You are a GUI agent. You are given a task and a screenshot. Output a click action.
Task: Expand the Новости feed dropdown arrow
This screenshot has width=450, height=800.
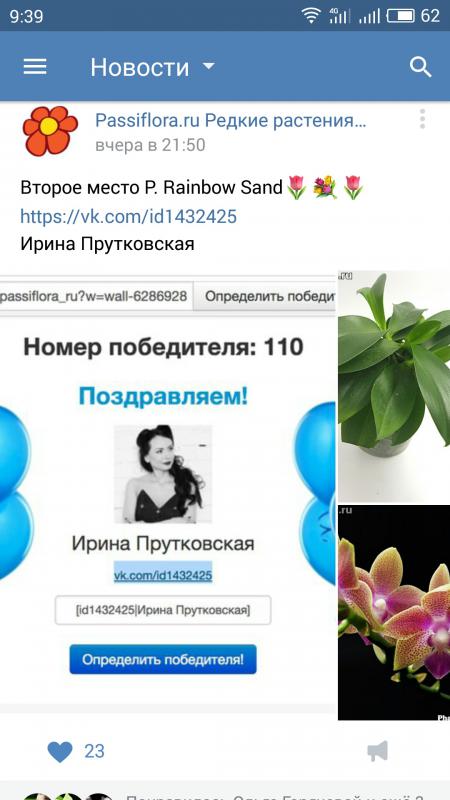[x=209, y=67]
